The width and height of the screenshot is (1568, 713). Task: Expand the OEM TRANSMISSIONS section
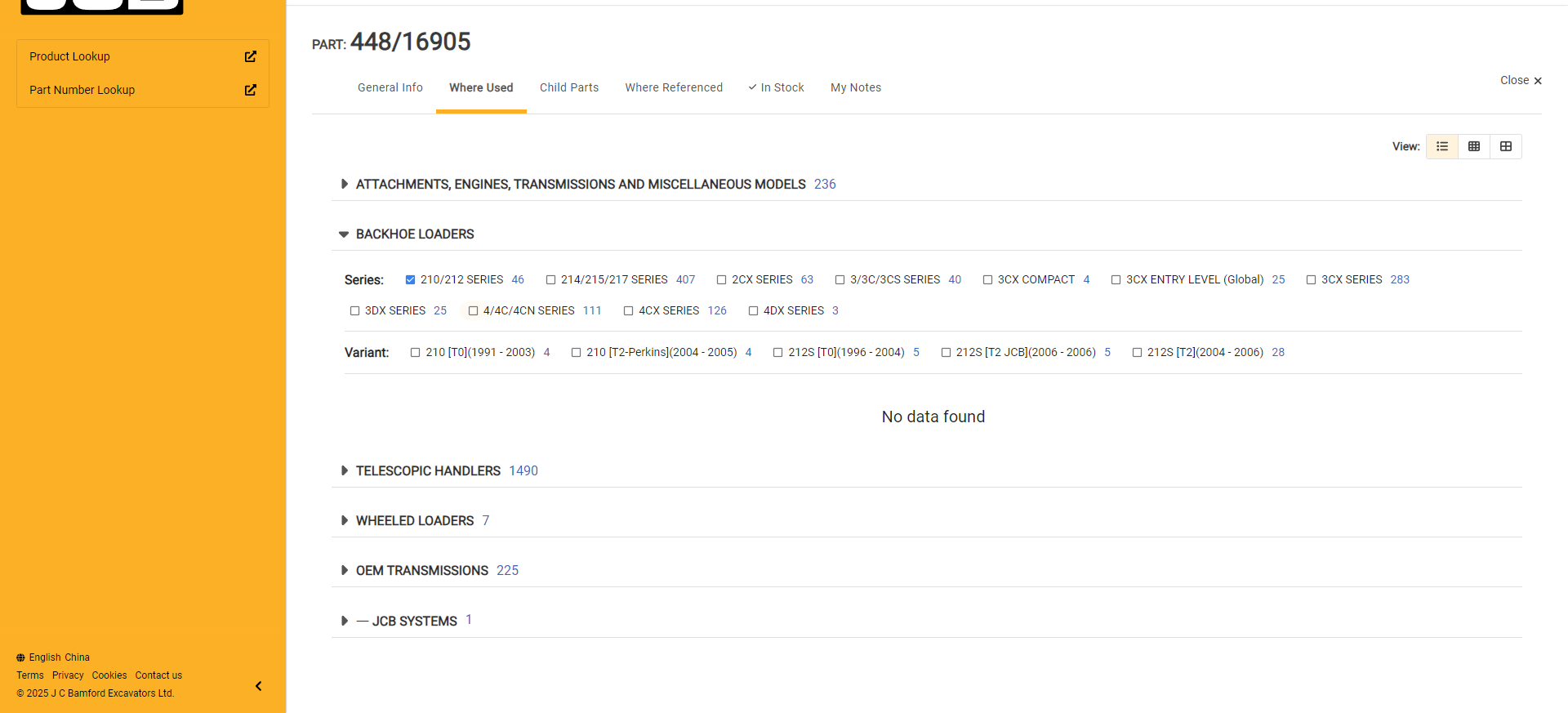point(345,570)
